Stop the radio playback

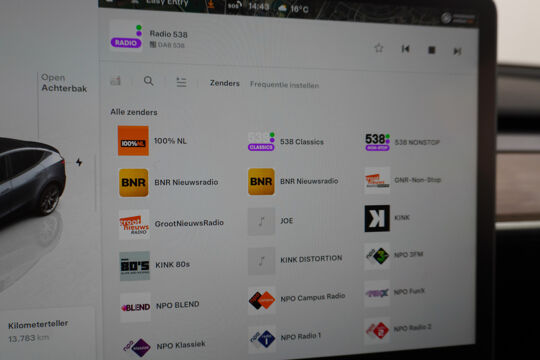[432, 50]
